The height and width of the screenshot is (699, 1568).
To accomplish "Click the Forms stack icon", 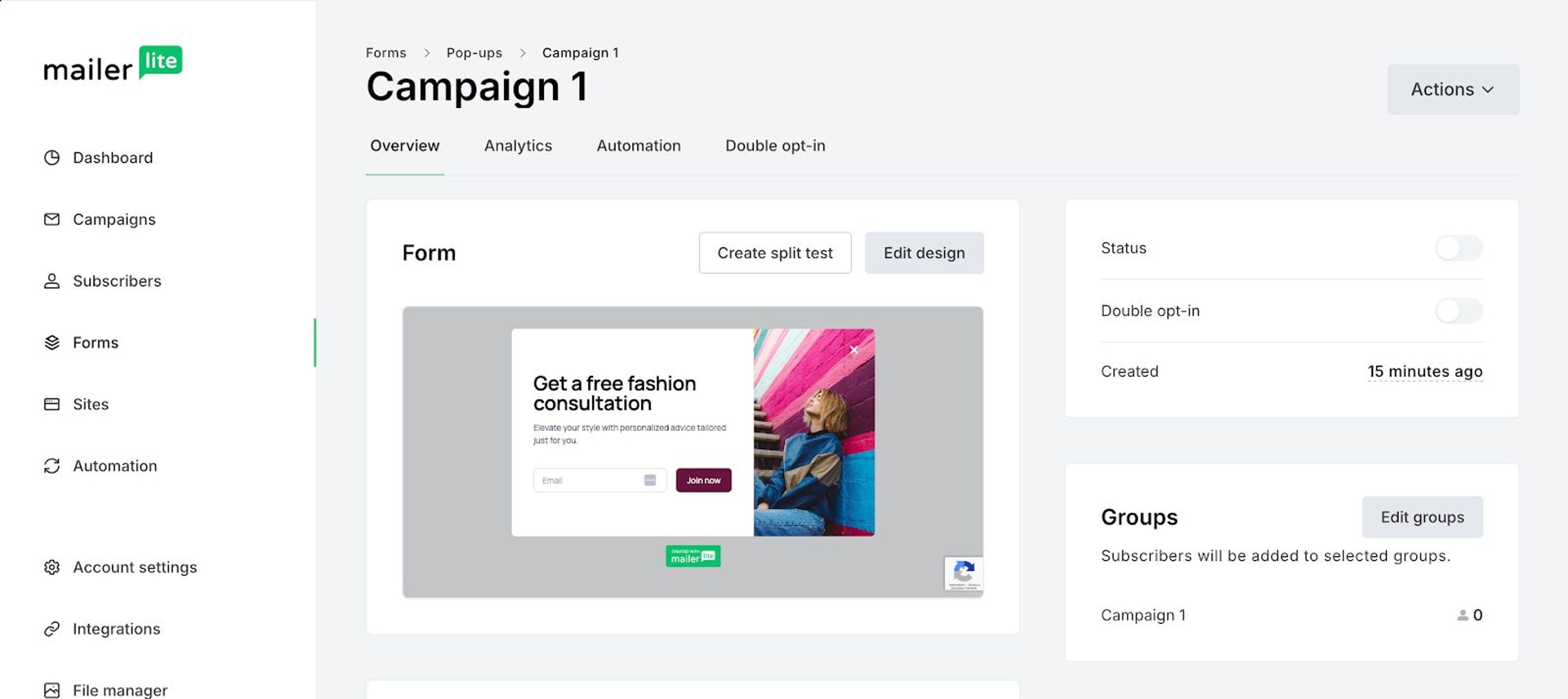I will click(52, 342).
